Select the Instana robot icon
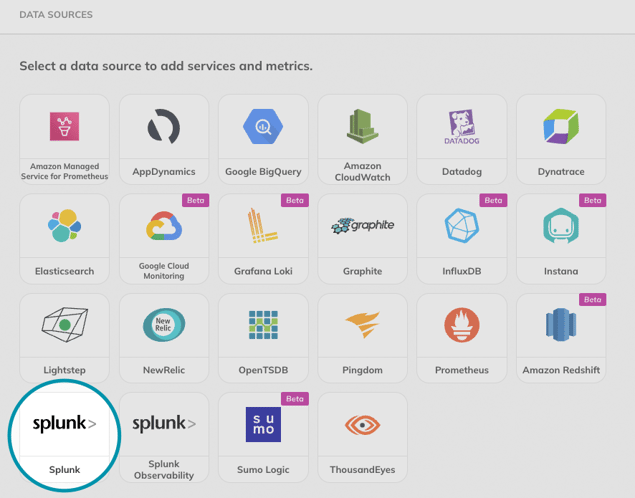The image size is (635, 498). (x=561, y=226)
